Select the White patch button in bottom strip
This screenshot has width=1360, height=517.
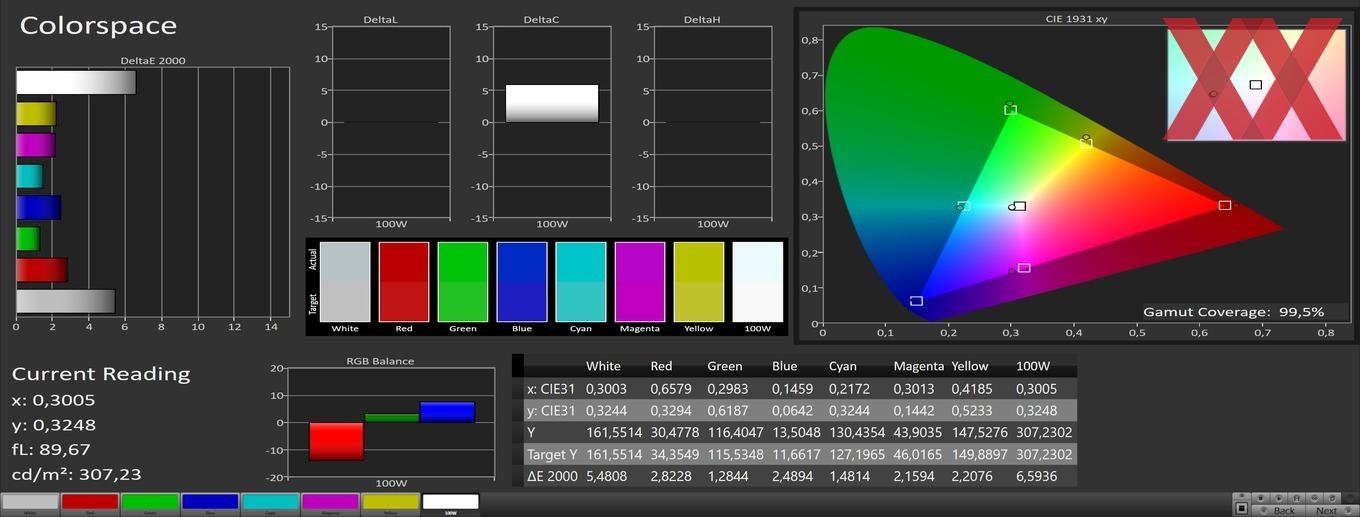coord(29,503)
